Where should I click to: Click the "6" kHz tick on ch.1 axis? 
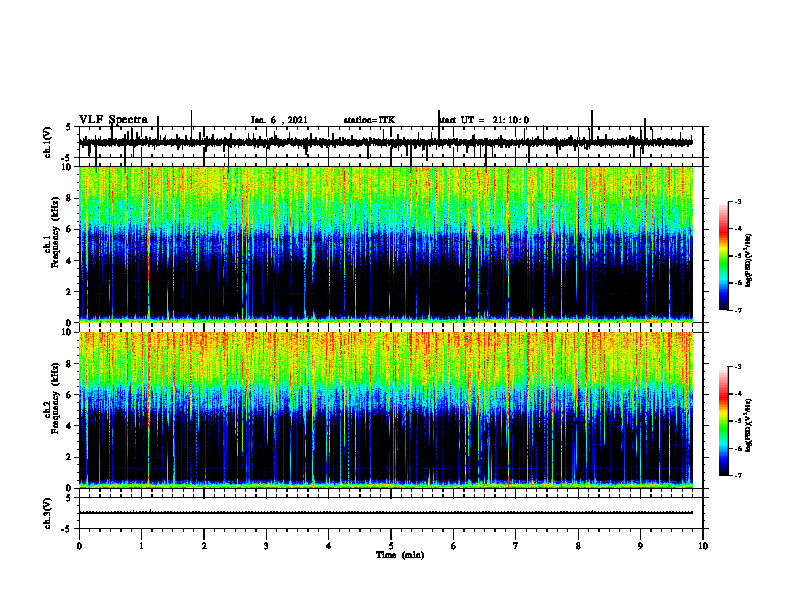pyautogui.click(x=70, y=229)
